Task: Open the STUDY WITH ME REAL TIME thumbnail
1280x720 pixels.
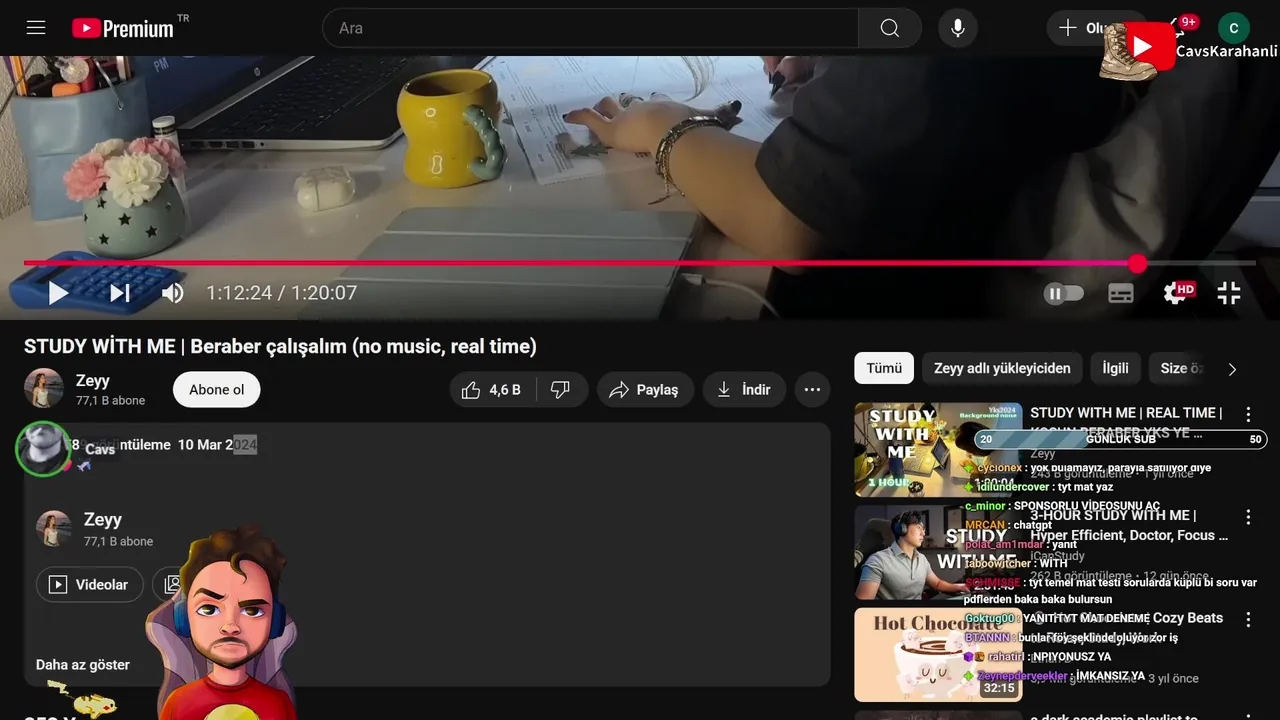Action: (x=938, y=450)
